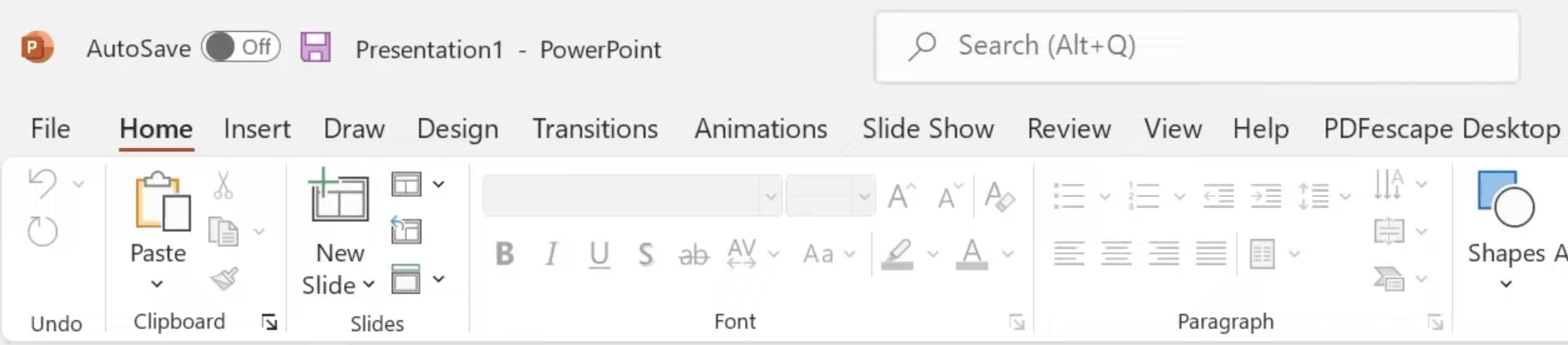Click the Shapes gallery icon

(1506, 199)
